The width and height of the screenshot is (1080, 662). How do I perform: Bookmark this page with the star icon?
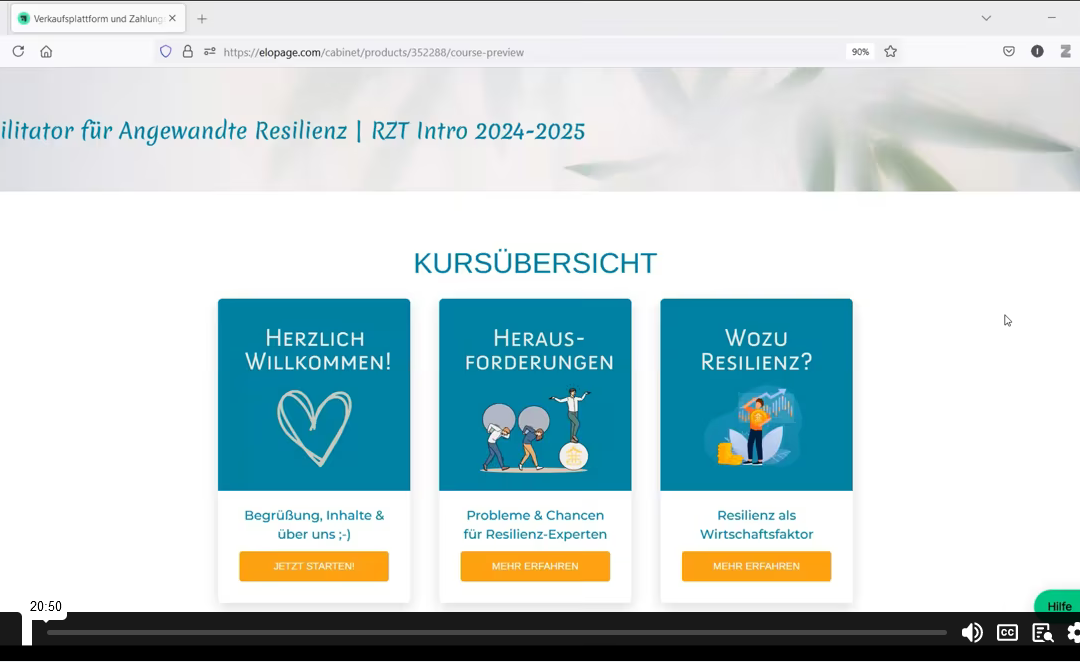click(x=890, y=52)
